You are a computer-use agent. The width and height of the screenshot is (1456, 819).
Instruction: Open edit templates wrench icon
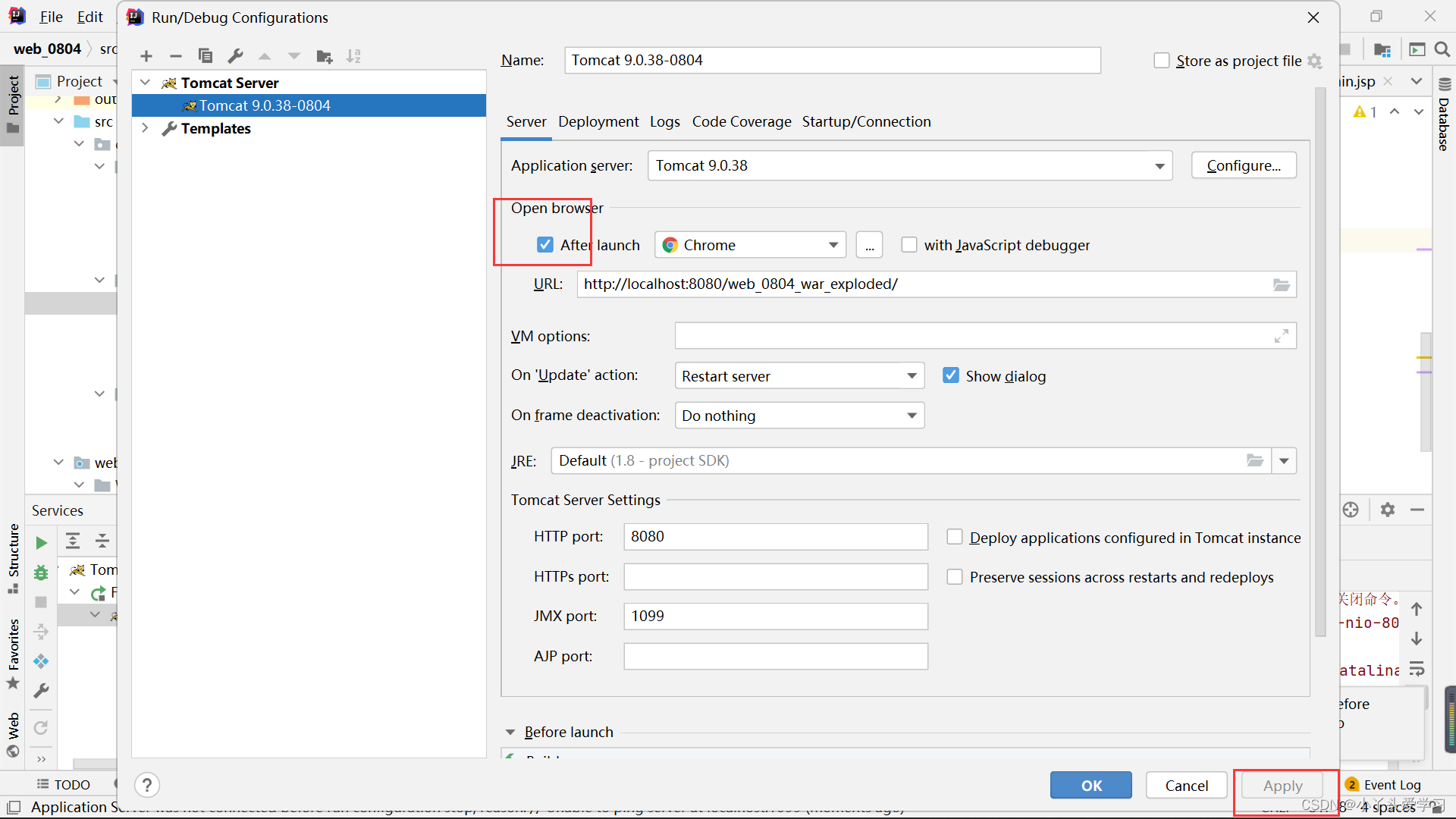point(235,56)
